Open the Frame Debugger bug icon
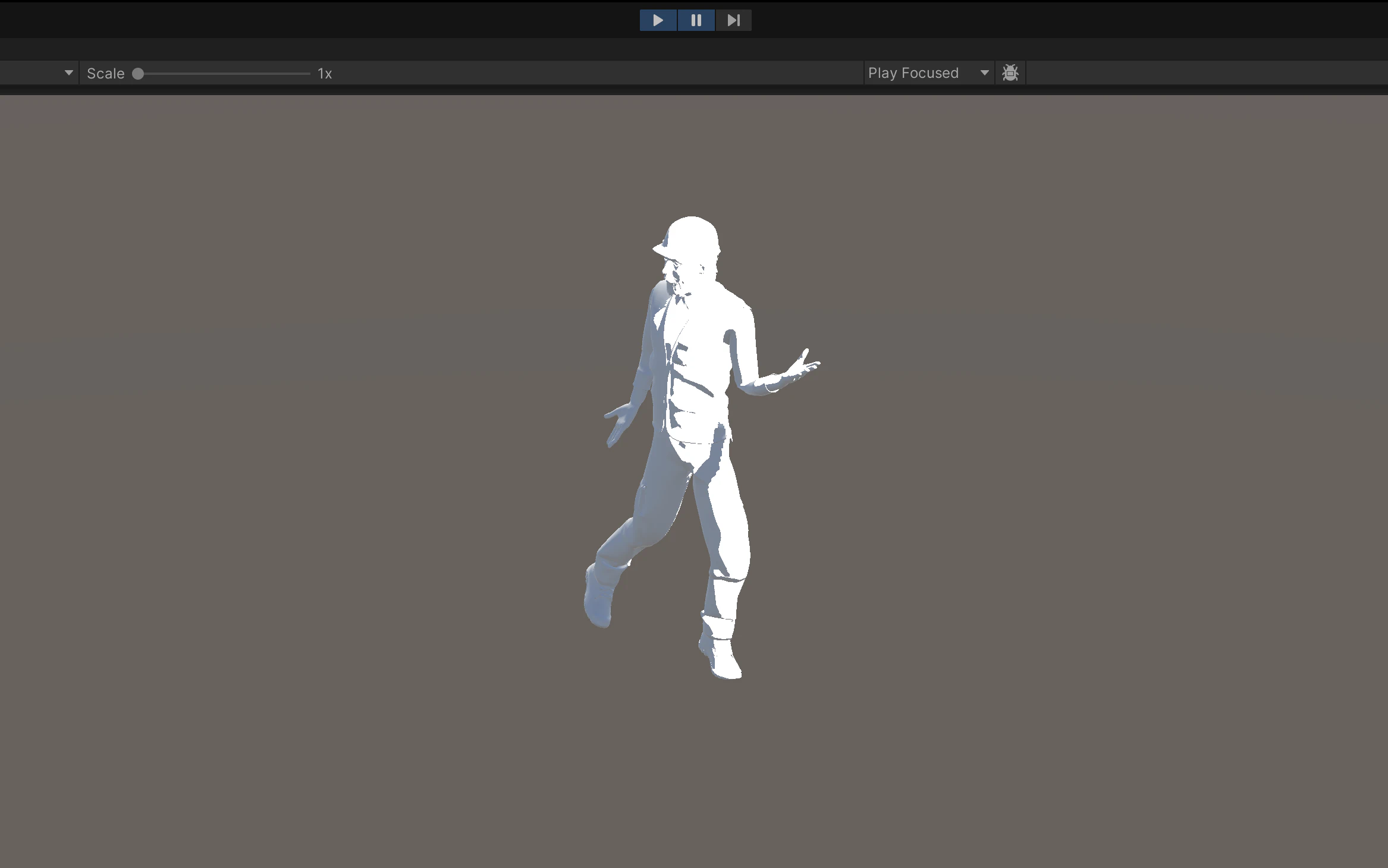 pos(1010,73)
